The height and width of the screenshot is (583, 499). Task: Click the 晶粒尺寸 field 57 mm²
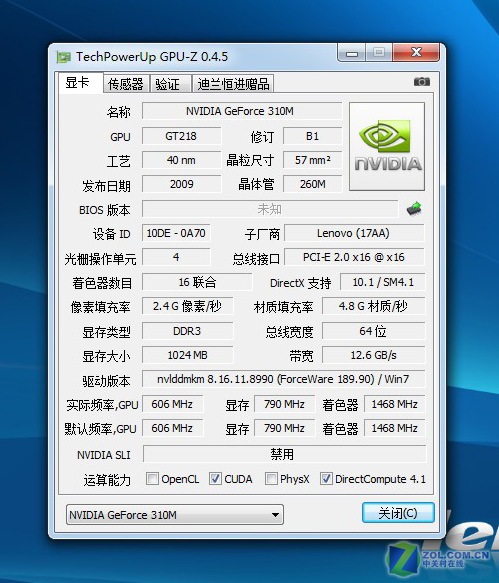click(312, 160)
